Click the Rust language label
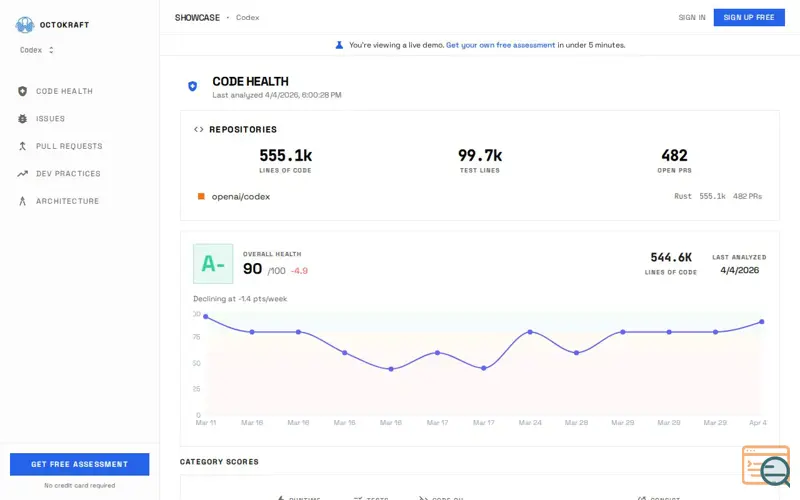The image size is (800, 500). 683,196
